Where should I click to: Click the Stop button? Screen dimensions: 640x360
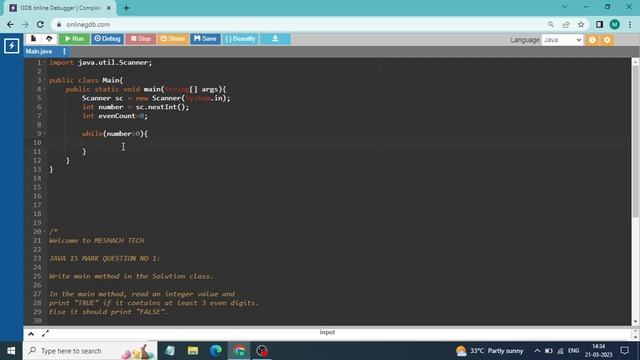pos(141,39)
